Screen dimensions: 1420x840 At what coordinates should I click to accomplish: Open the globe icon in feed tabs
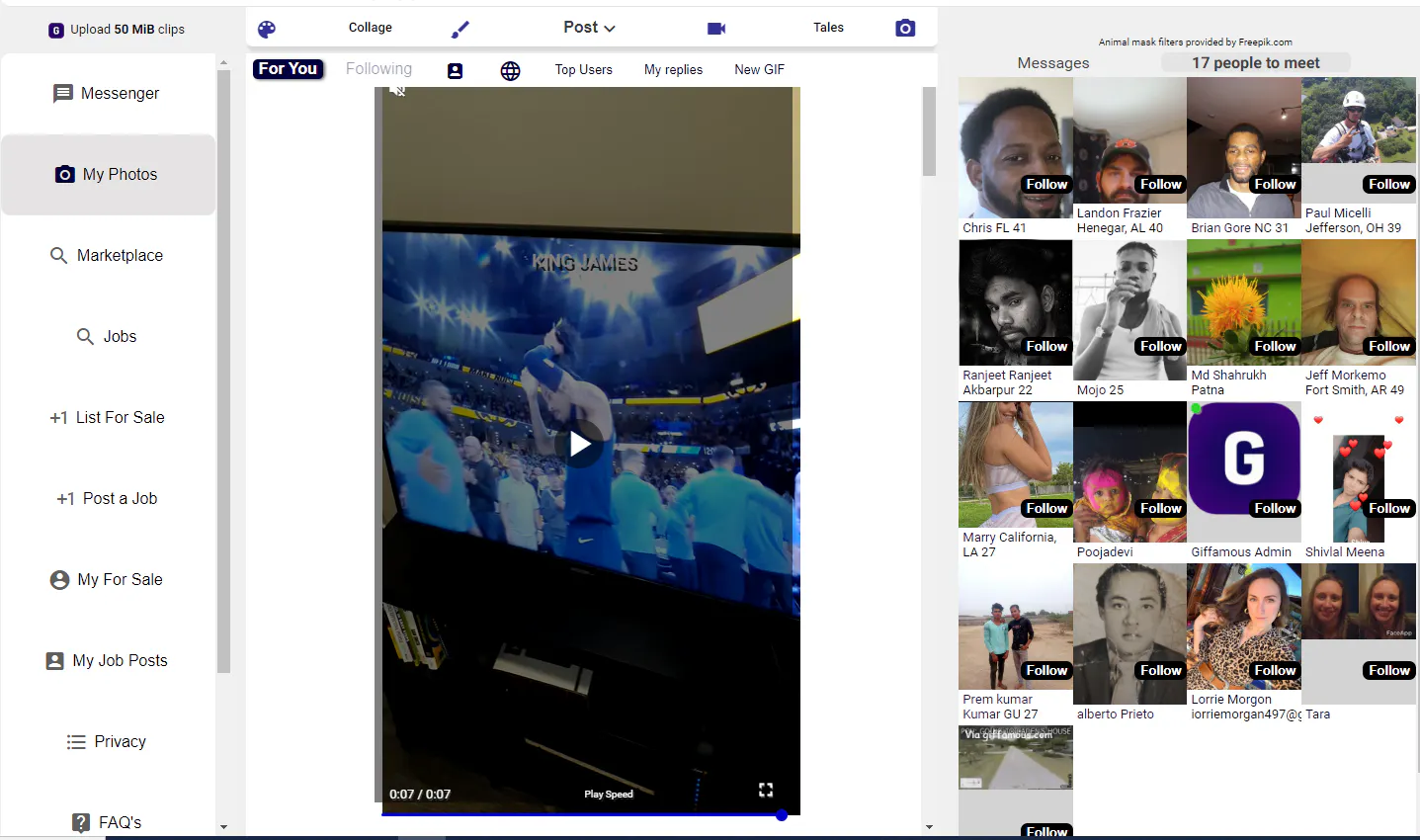click(510, 70)
